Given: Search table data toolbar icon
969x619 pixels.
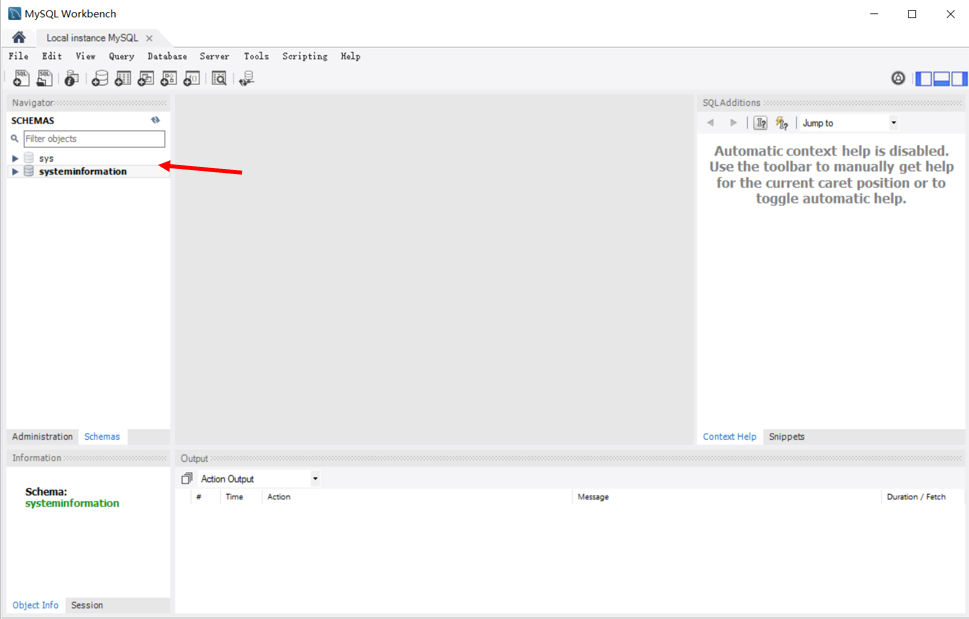Looking at the screenshot, I should [219, 78].
